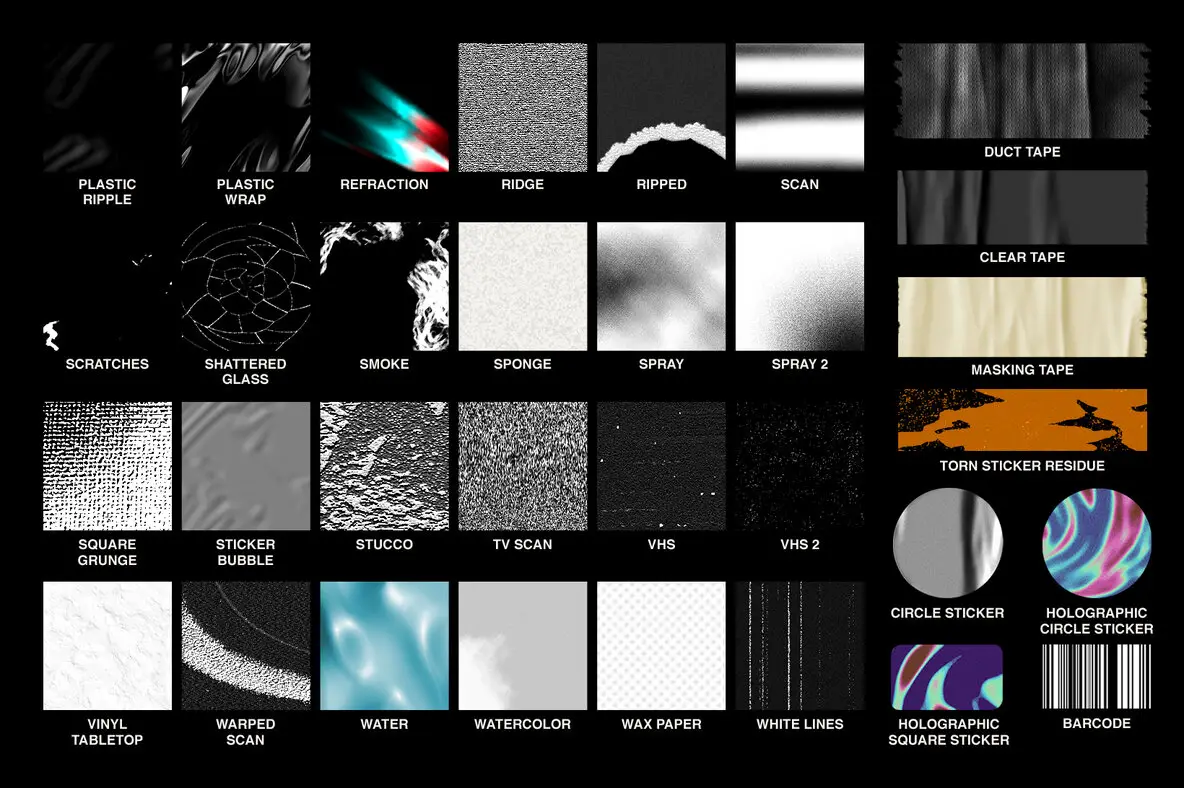
Task: Select the Sticker Bubble preview
Action: coord(245,465)
